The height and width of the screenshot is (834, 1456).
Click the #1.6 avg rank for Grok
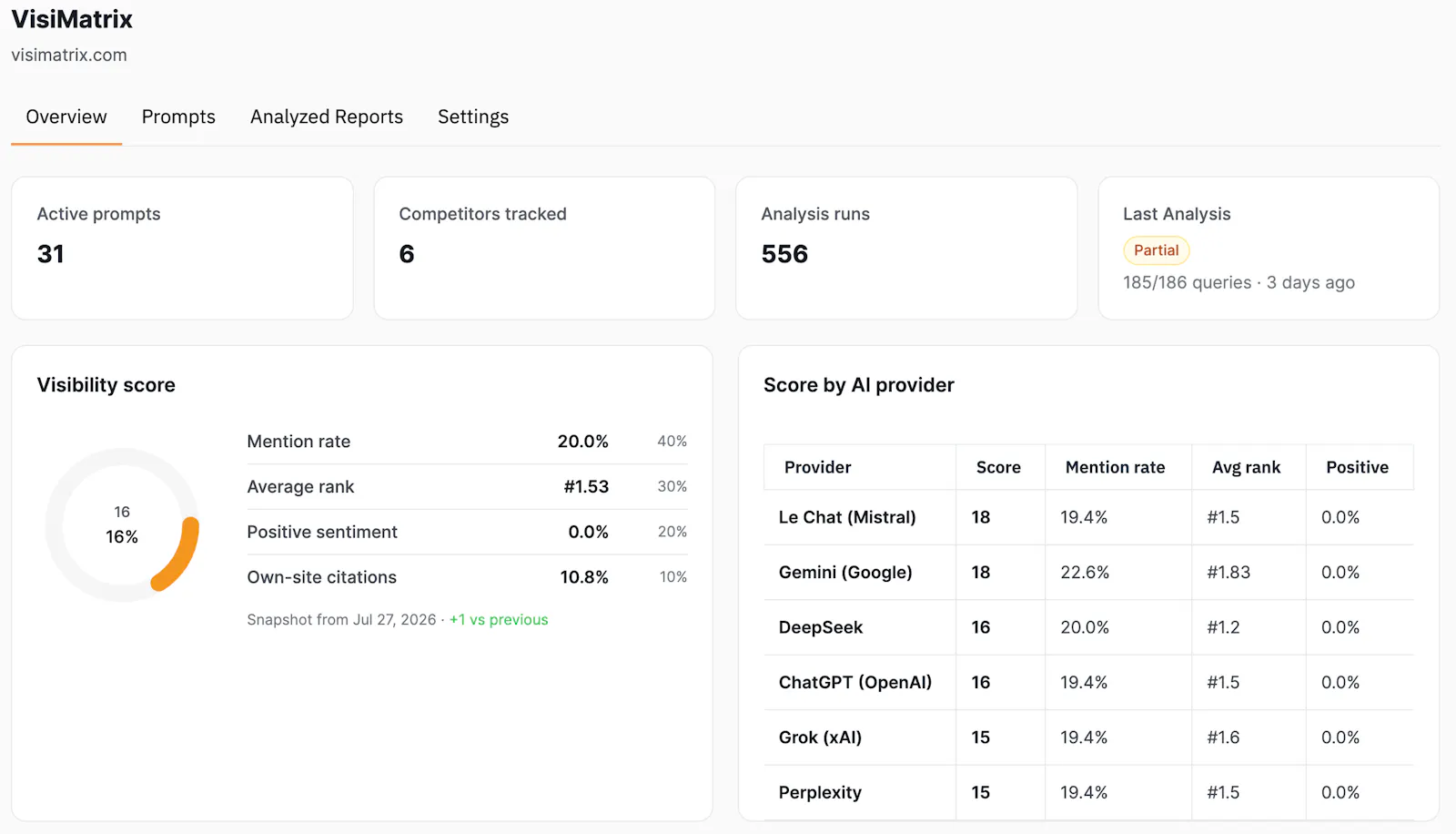(1223, 737)
